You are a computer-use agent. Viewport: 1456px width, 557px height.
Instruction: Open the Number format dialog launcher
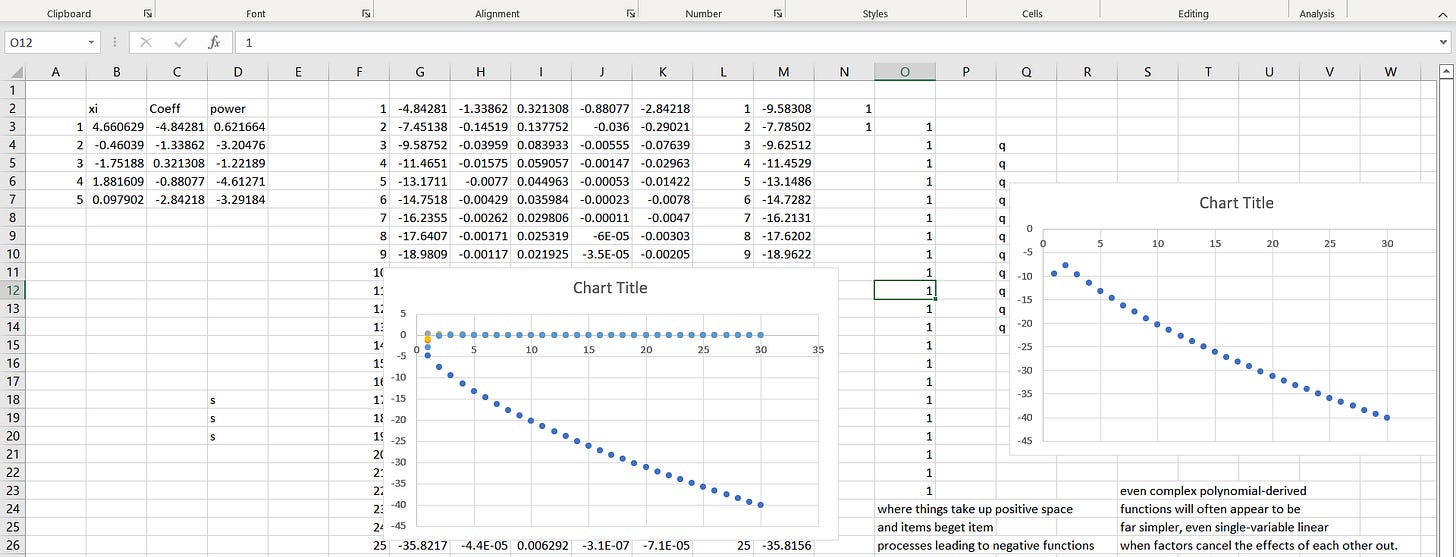(x=777, y=14)
